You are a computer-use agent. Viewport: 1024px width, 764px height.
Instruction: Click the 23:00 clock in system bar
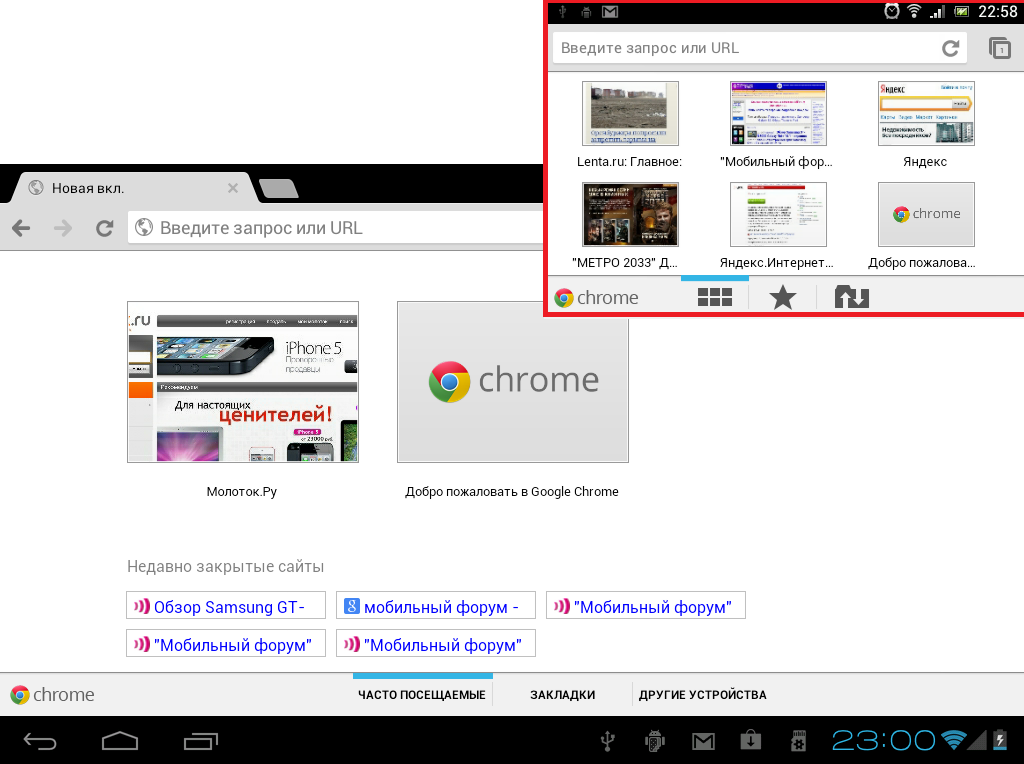(883, 740)
